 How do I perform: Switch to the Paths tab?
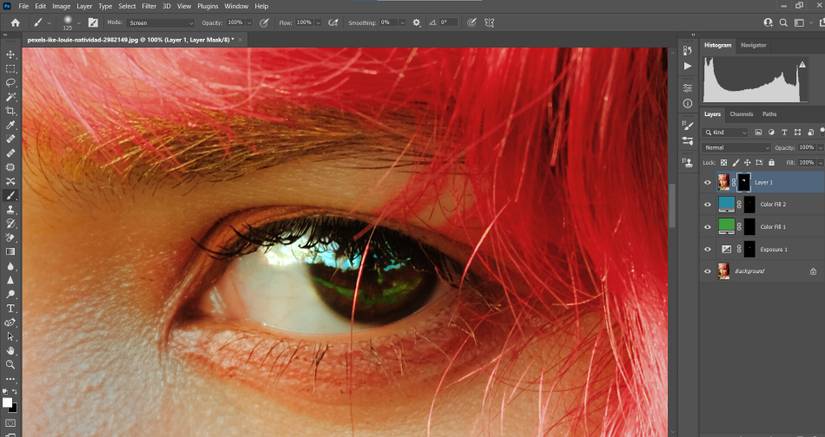point(769,114)
